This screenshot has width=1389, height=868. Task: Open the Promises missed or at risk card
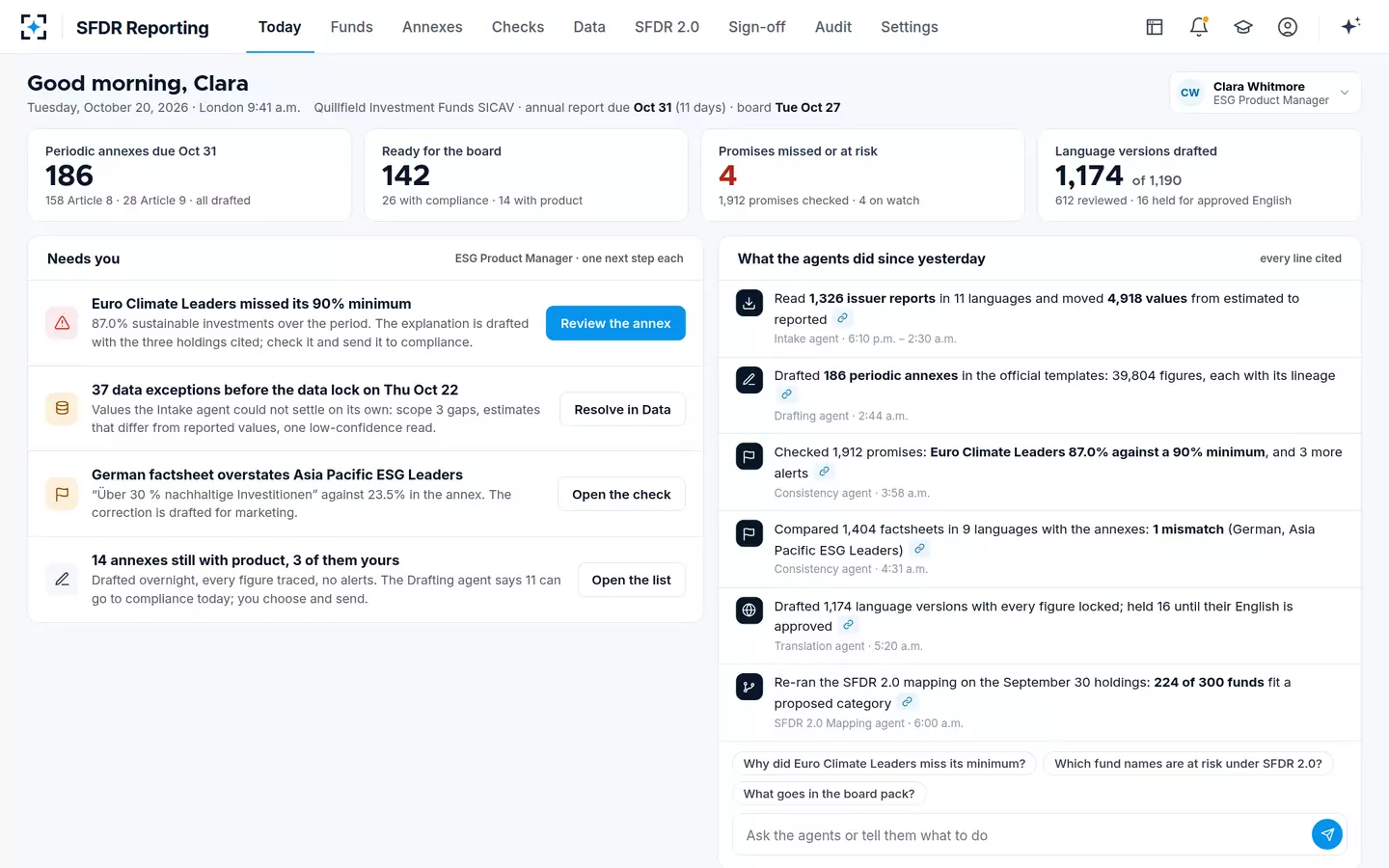862,176
